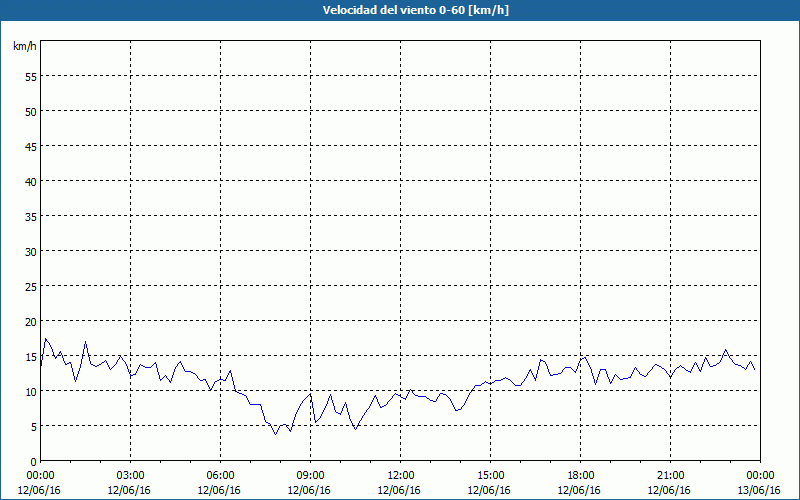The height and width of the screenshot is (500, 800).
Task: Click the y-axis value 15
Action: coord(31,356)
